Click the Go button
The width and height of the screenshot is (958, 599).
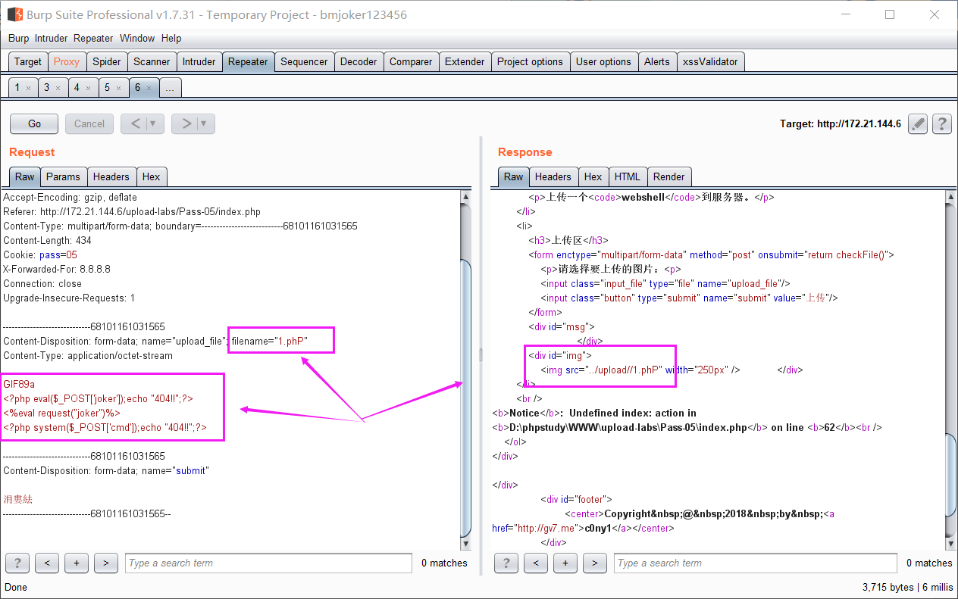(x=34, y=123)
